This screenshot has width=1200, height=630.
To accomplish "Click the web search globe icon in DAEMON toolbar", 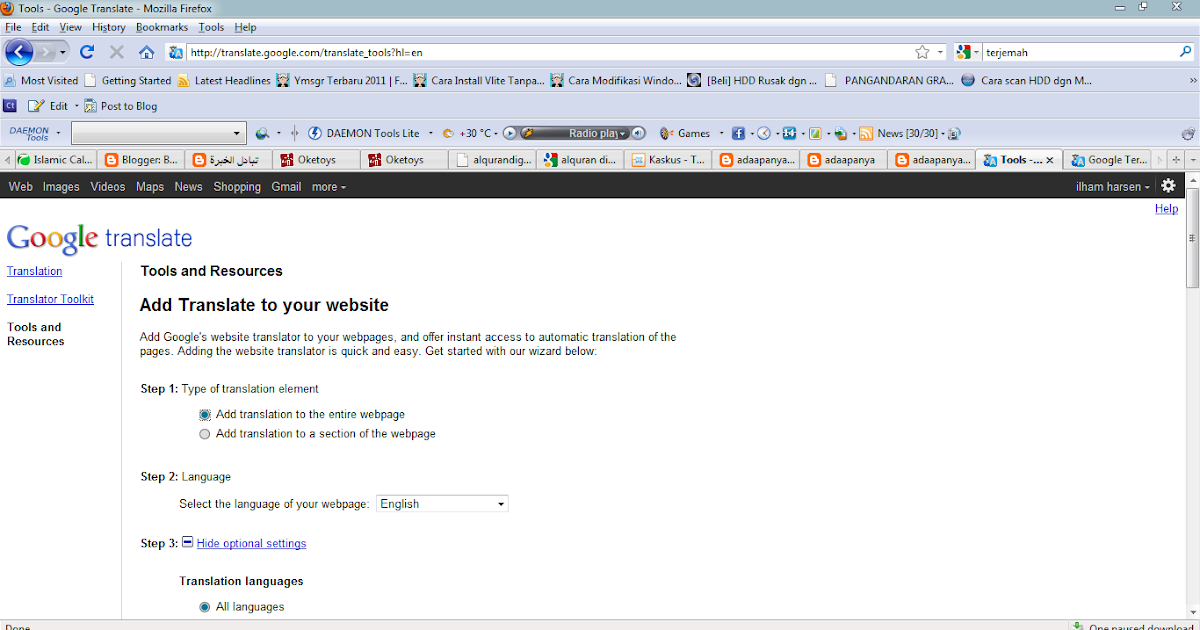I will (263, 133).
